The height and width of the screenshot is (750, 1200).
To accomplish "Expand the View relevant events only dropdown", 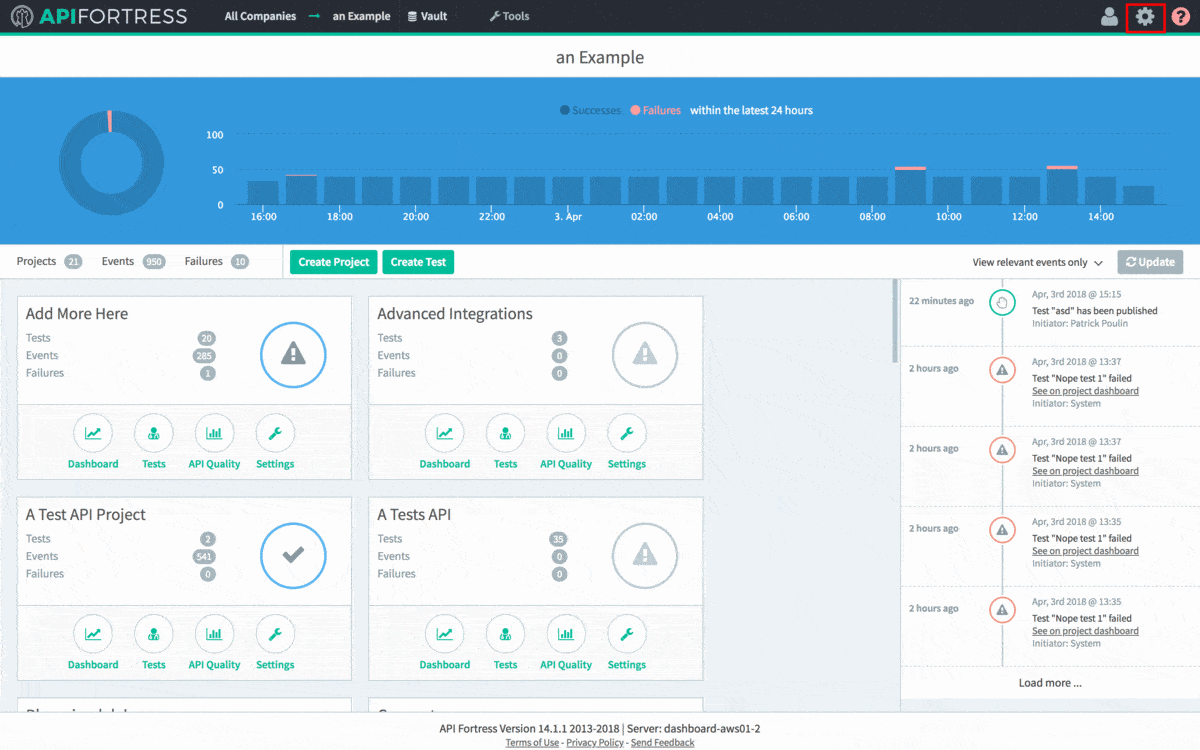I will point(1037,263).
